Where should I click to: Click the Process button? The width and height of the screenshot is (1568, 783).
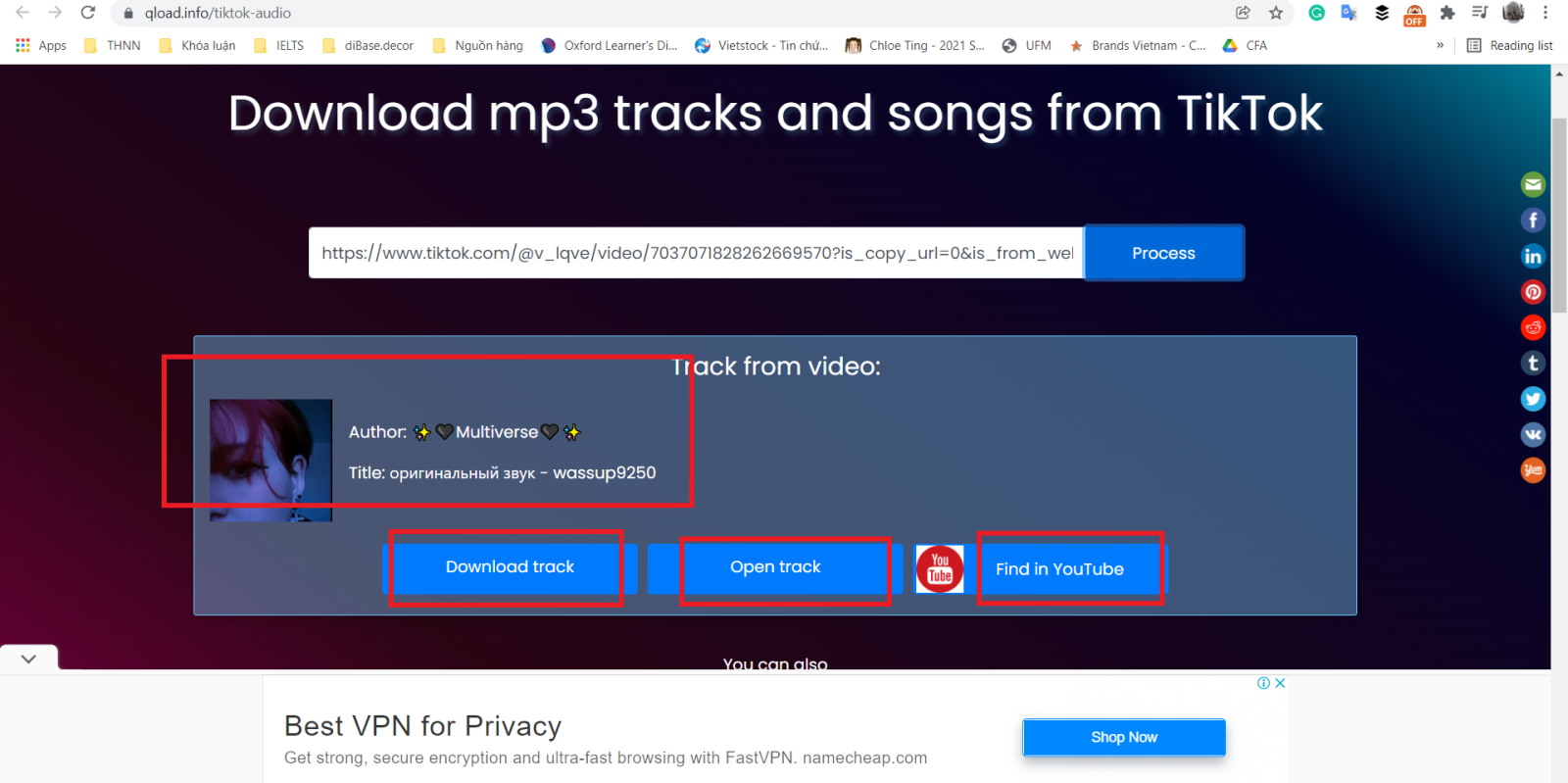[1164, 253]
